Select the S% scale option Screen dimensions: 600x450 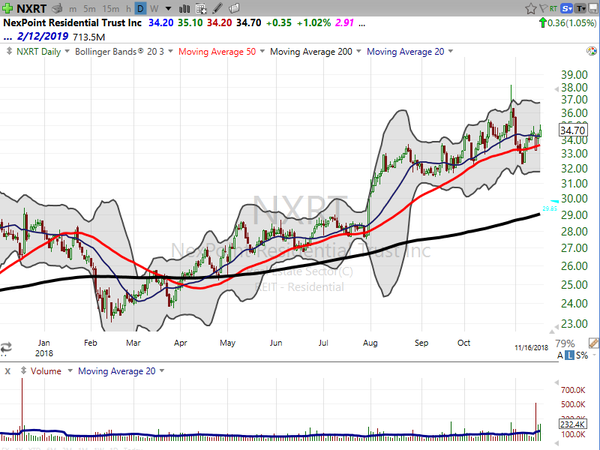pos(582,355)
